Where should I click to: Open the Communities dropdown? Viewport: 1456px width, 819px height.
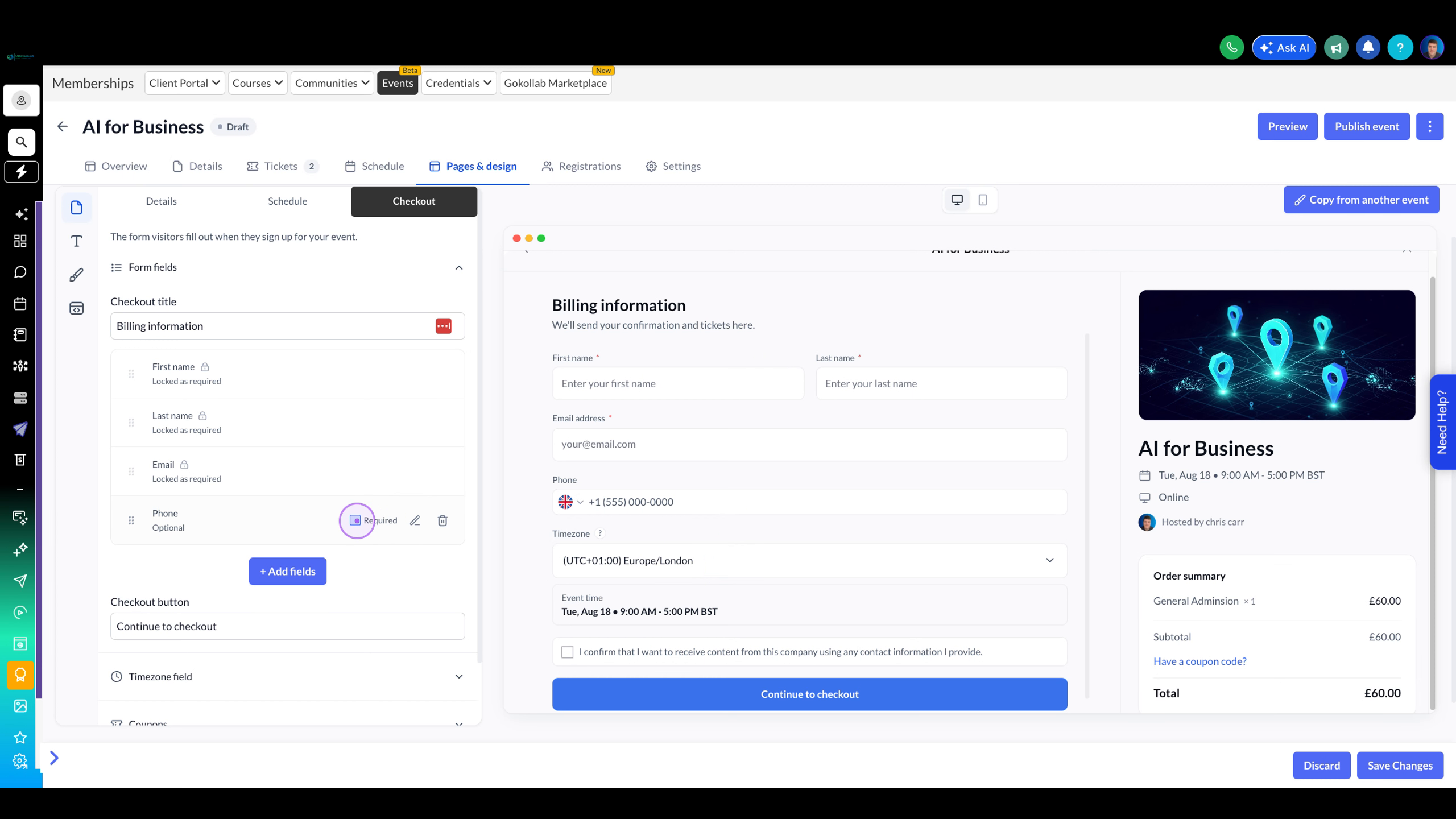332,83
